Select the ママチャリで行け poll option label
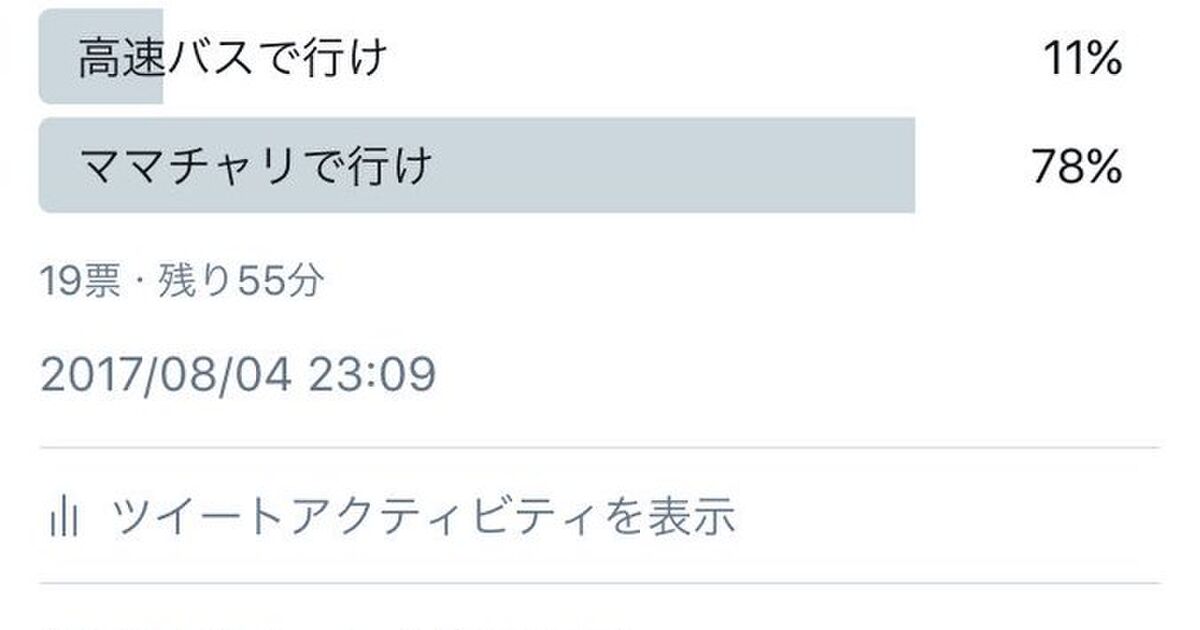1200x630 pixels. pyautogui.click(x=255, y=165)
